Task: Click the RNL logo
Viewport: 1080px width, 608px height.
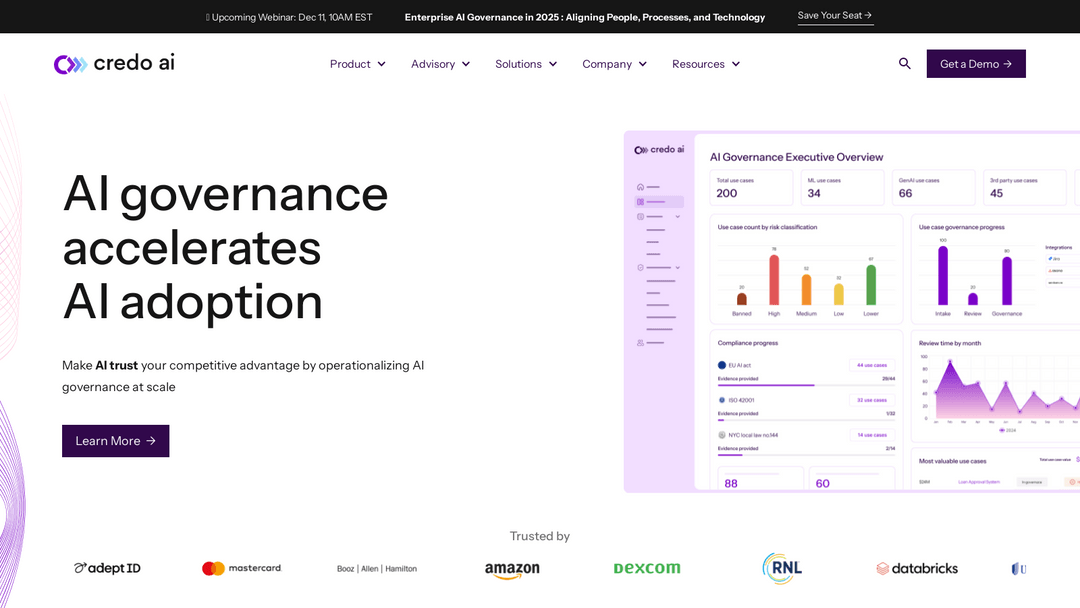Action: [782, 569]
